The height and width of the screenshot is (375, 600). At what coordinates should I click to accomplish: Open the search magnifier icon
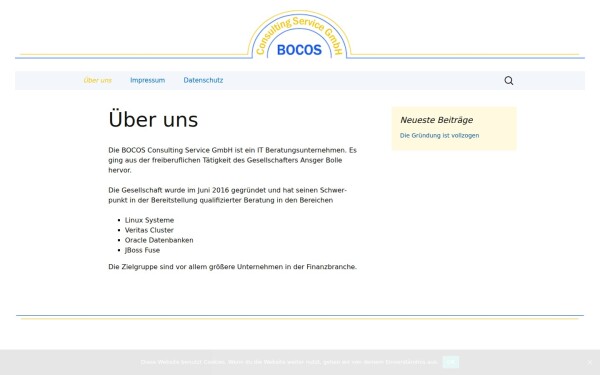click(509, 80)
